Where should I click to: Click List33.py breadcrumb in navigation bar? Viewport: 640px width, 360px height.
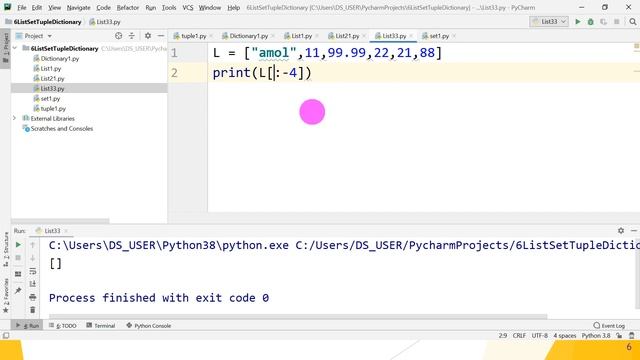[x=104, y=22]
